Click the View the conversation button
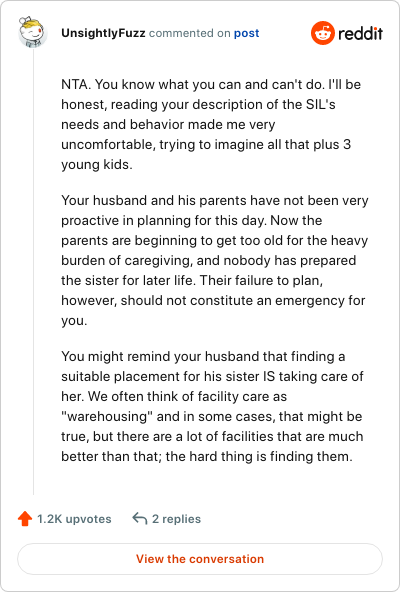 (200, 559)
